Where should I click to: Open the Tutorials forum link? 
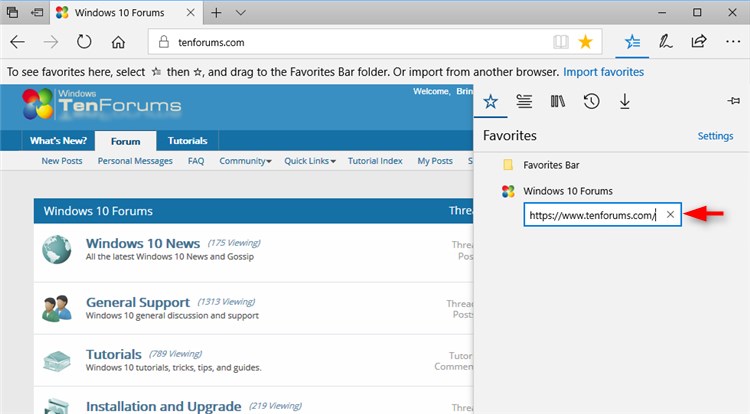[x=113, y=354]
